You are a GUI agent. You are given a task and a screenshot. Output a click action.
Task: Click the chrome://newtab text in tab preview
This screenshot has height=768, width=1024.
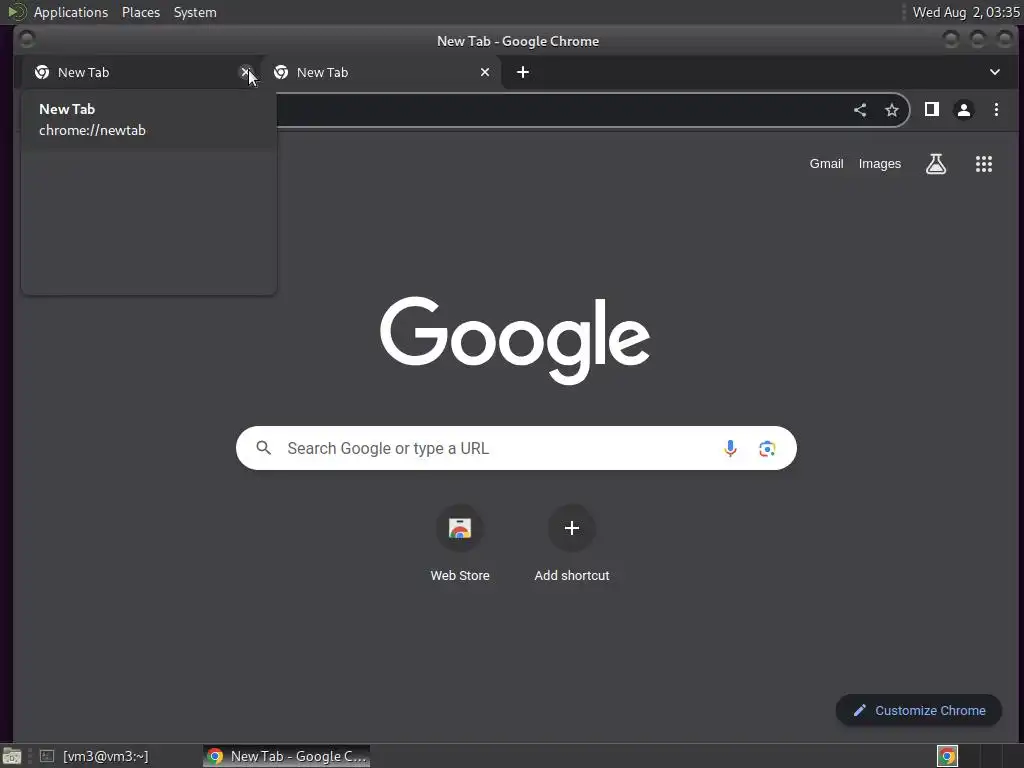point(92,130)
